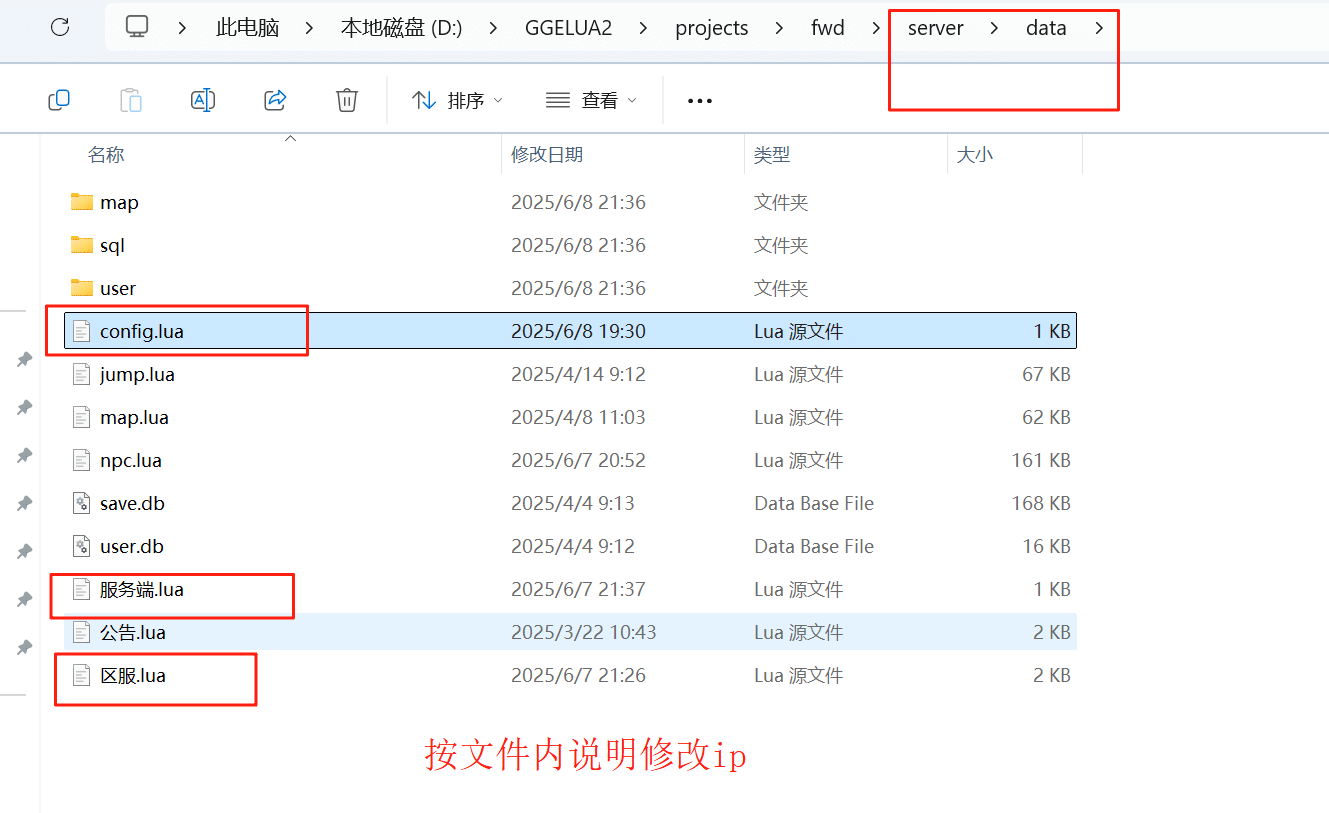The height and width of the screenshot is (813, 1329).
Task: Click the This PC monitor icon
Action: coord(137,28)
